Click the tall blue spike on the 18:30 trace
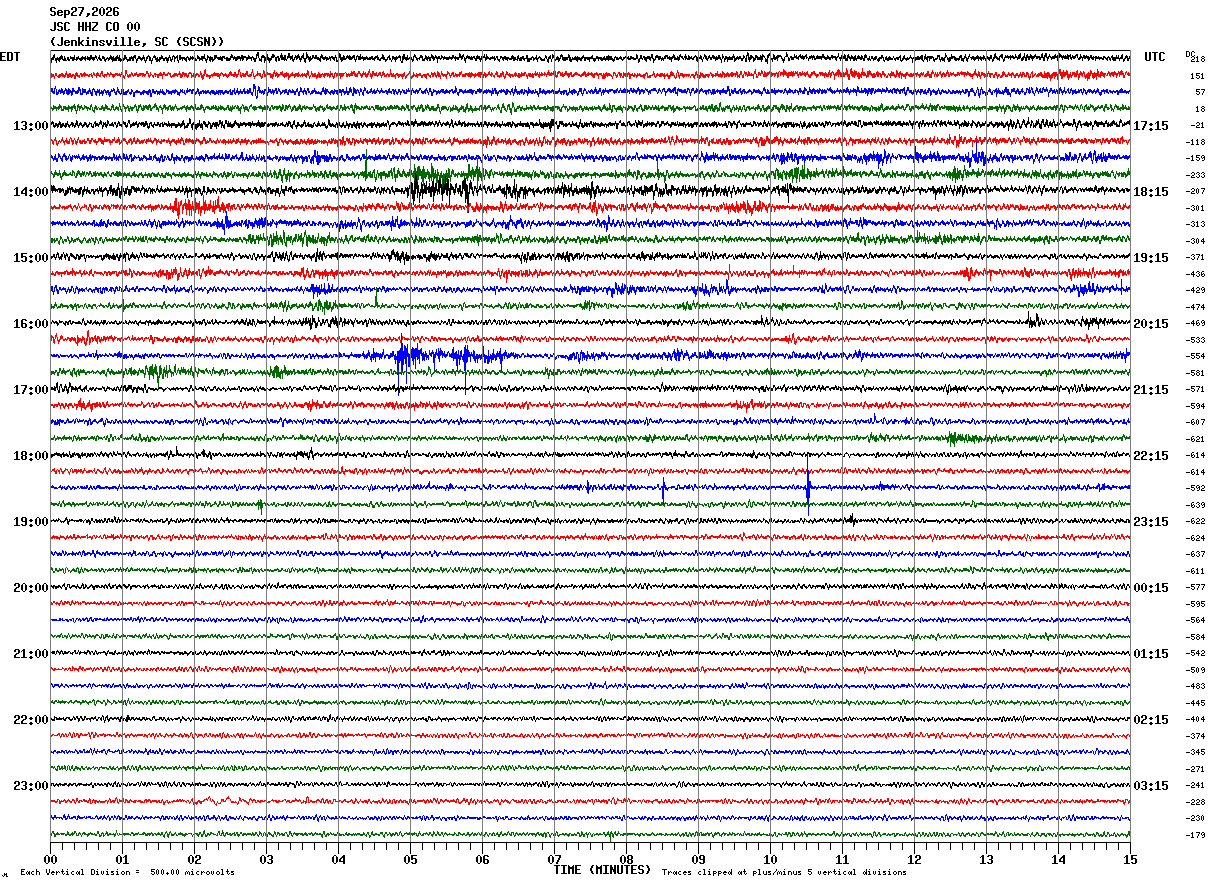The height and width of the screenshot is (886, 1210). click(808, 486)
